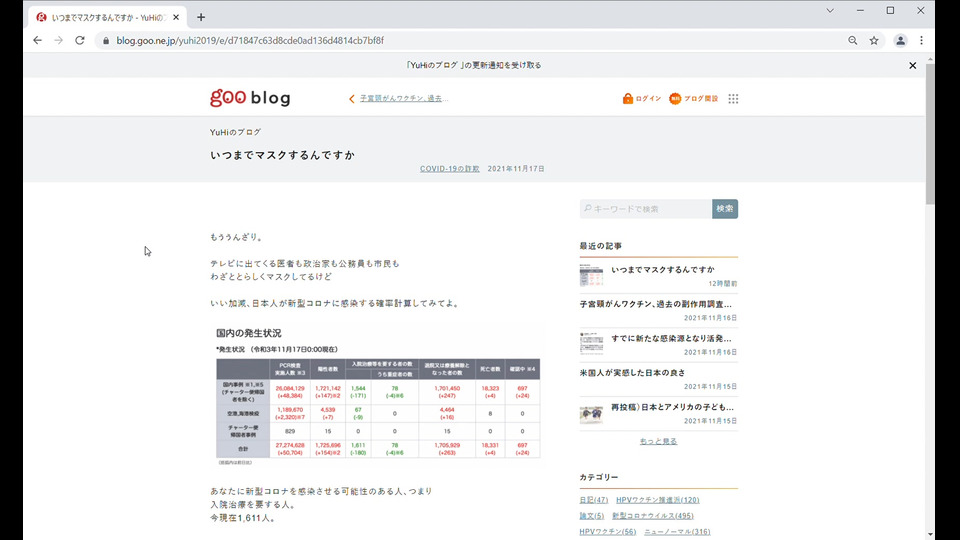
Task: Click the padlock site info icon
Action: (x=106, y=40)
